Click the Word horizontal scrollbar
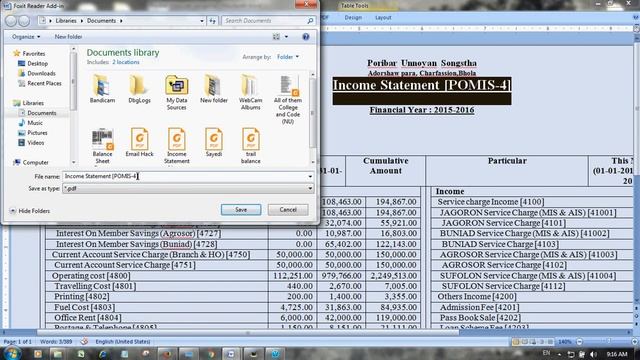This screenshot has height=360, width=640. [x=248, y=333]
